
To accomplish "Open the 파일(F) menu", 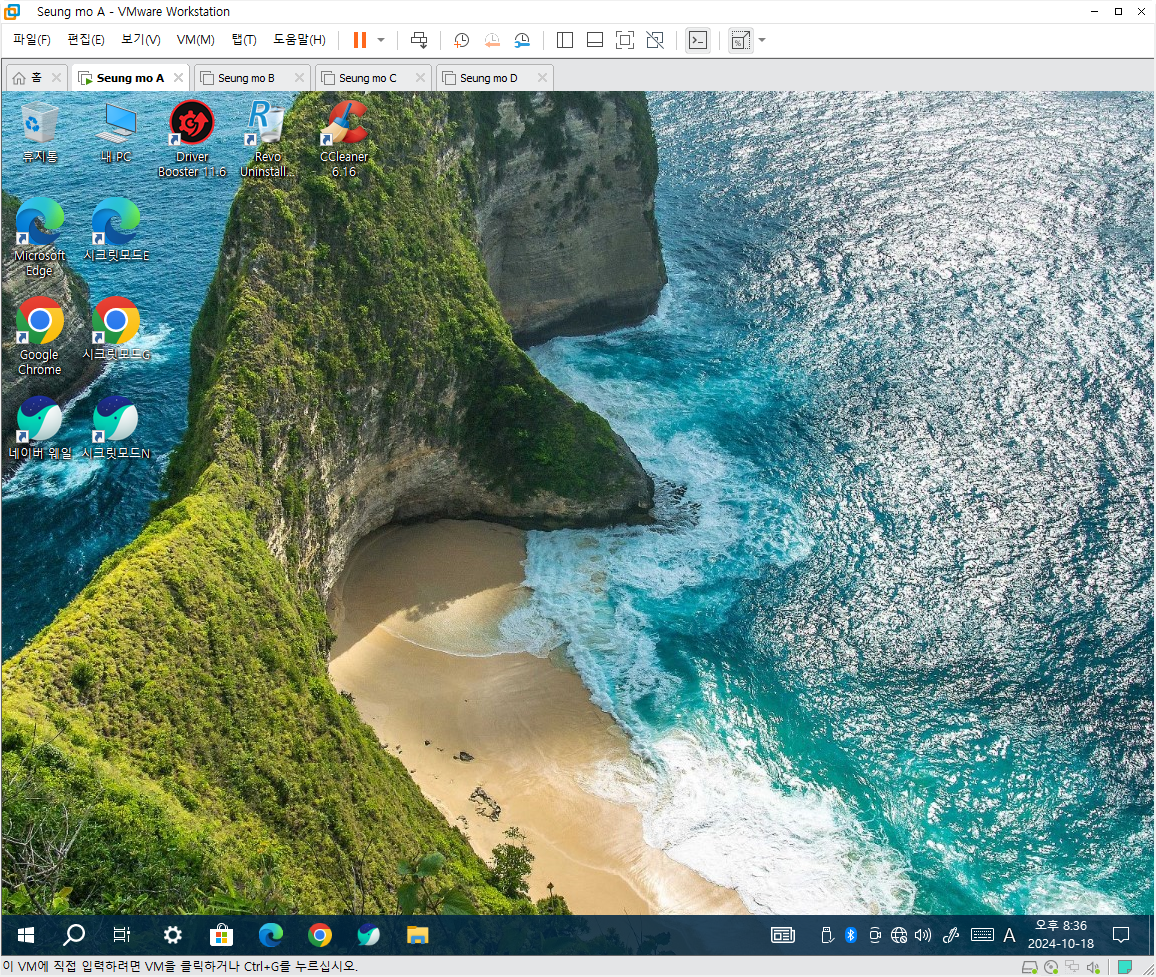I will [32, 40].
